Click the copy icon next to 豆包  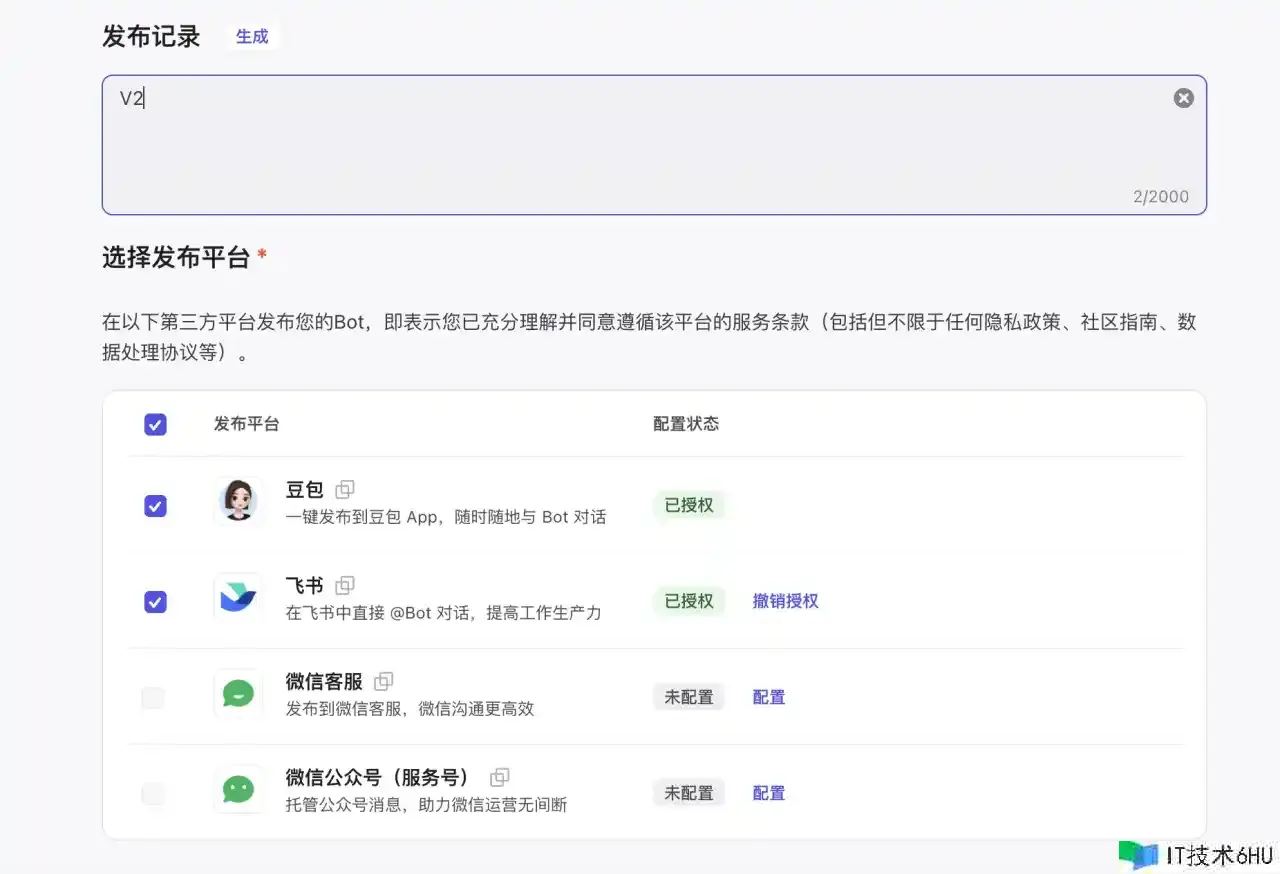tap(345, 489)
